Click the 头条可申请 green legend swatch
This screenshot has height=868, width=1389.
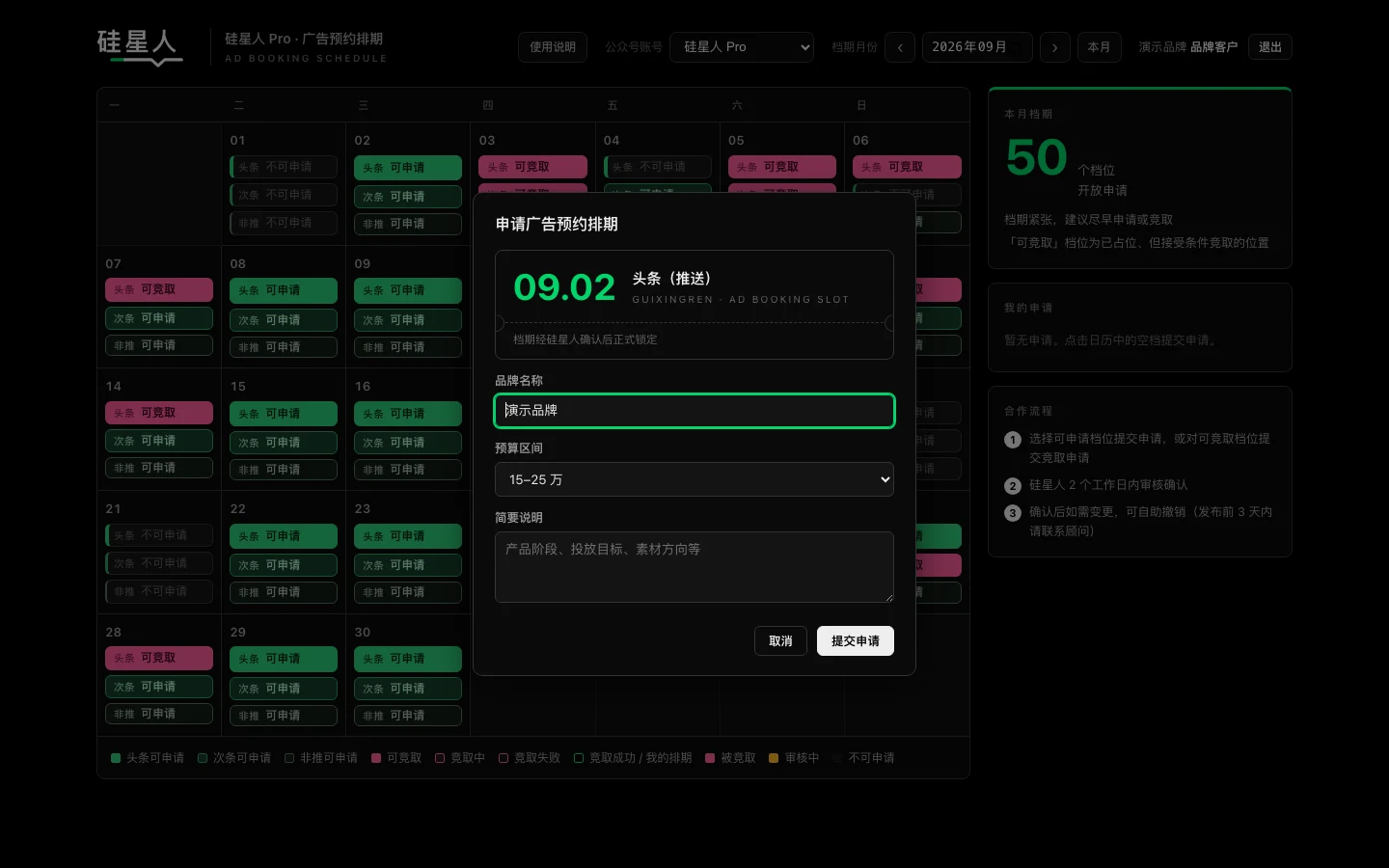point(116,758)
